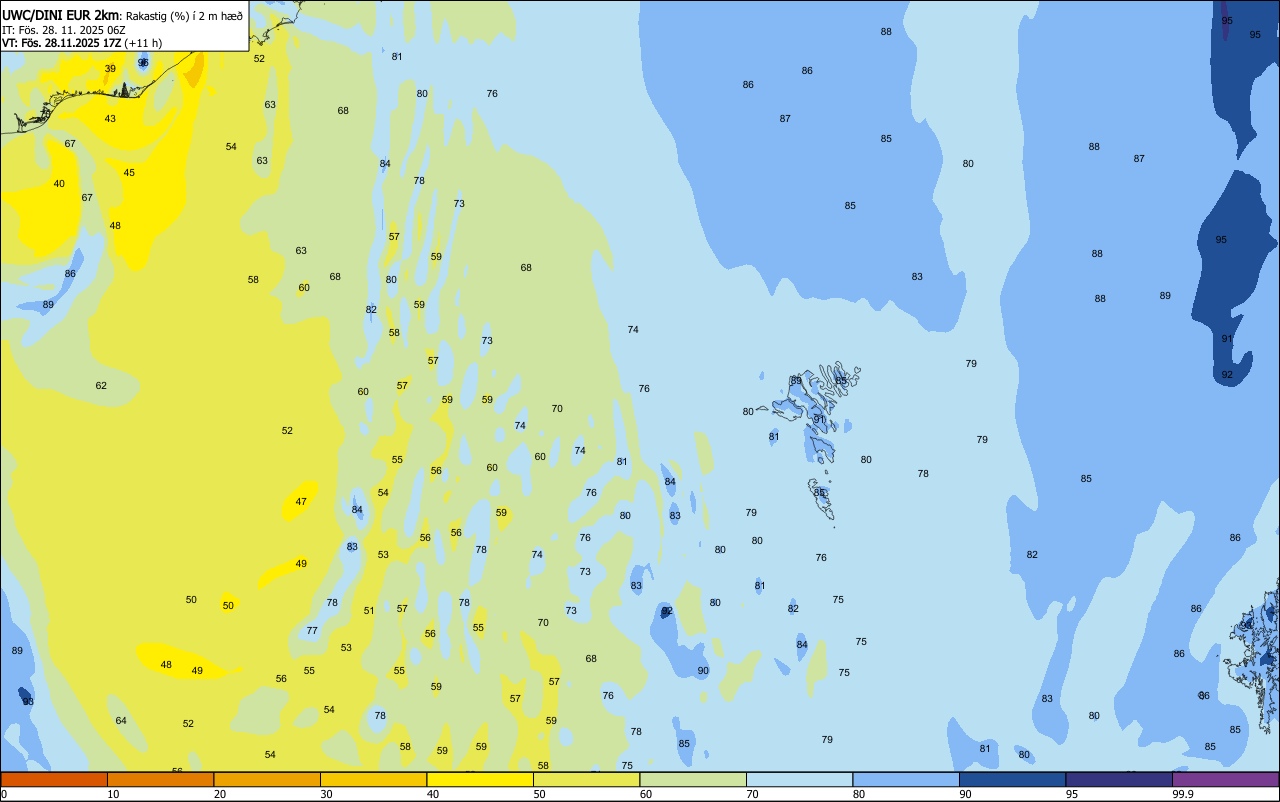Screen dimensions: 1280x802
Task: Select the 'IT: Fös. 28. 11. 2025 06Z' line
Action: click(62, 29)
